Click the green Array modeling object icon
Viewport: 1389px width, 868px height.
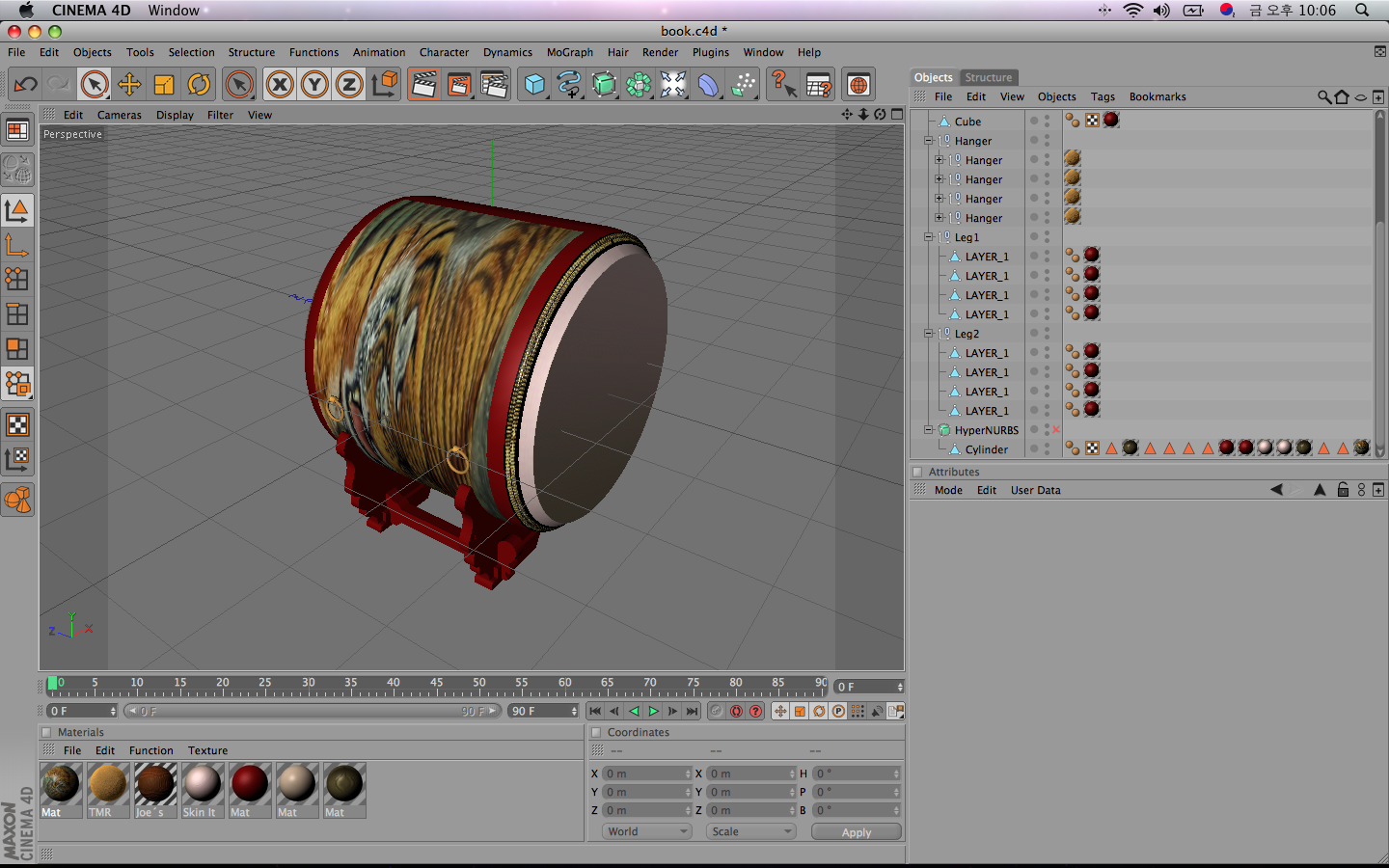[x=639, y=85]
